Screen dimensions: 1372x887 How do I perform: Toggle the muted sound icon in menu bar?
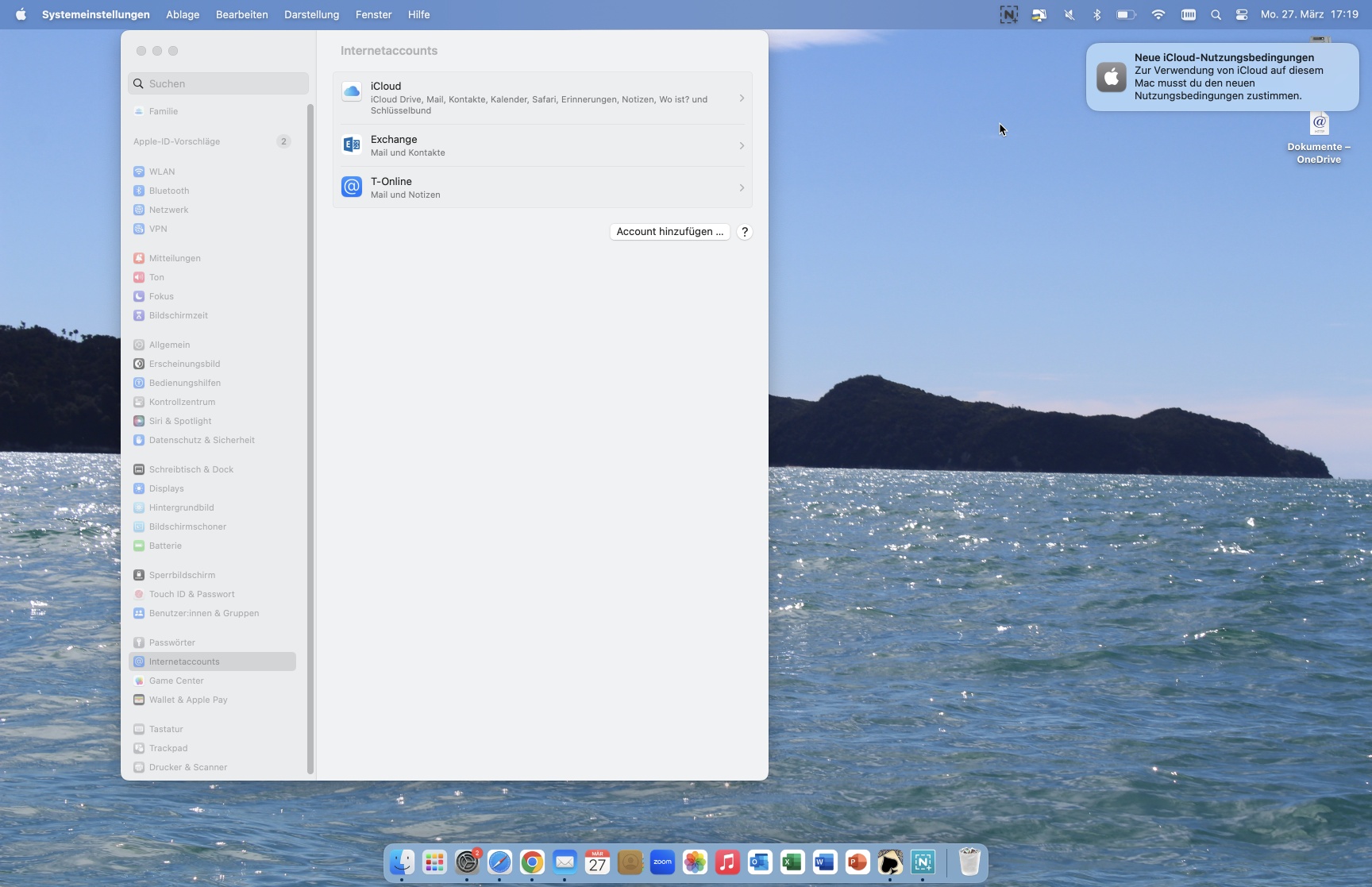click(1069, 14)
